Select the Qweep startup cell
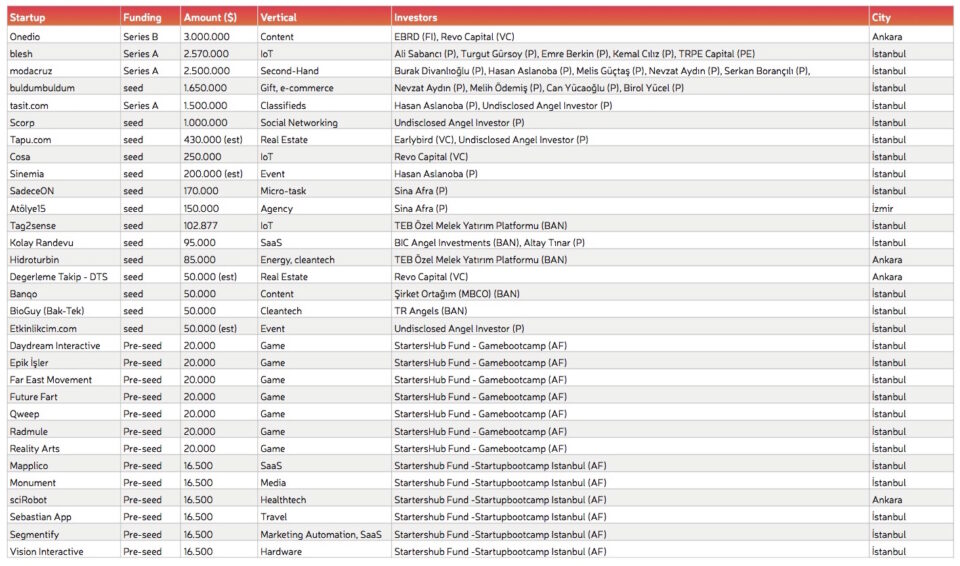 point(64,414)
